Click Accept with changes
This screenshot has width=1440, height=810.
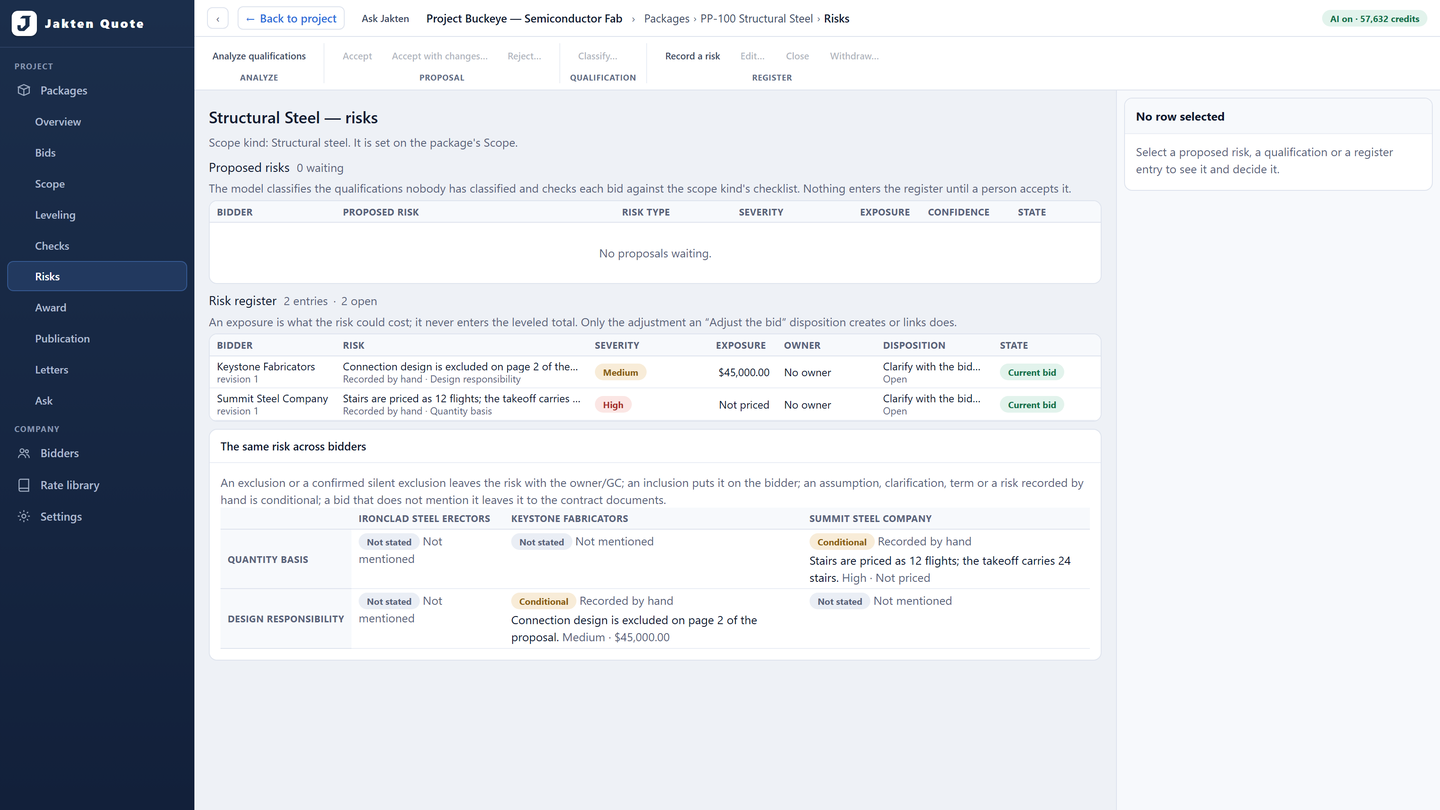tap(439, 56)
